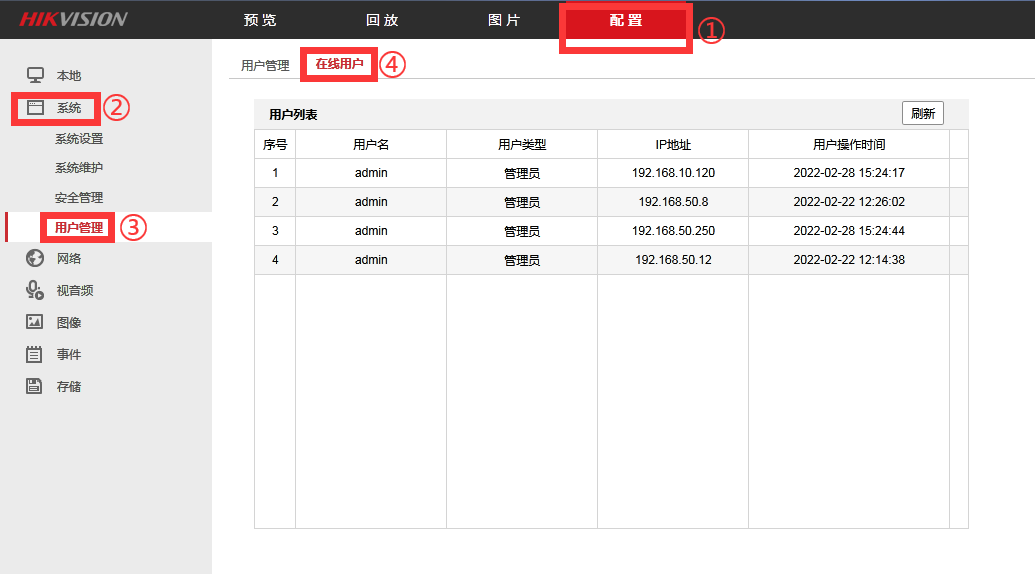1035x574 pixels.
Task: Select the 在线用户 online users tab
Action: pos(339,64)
